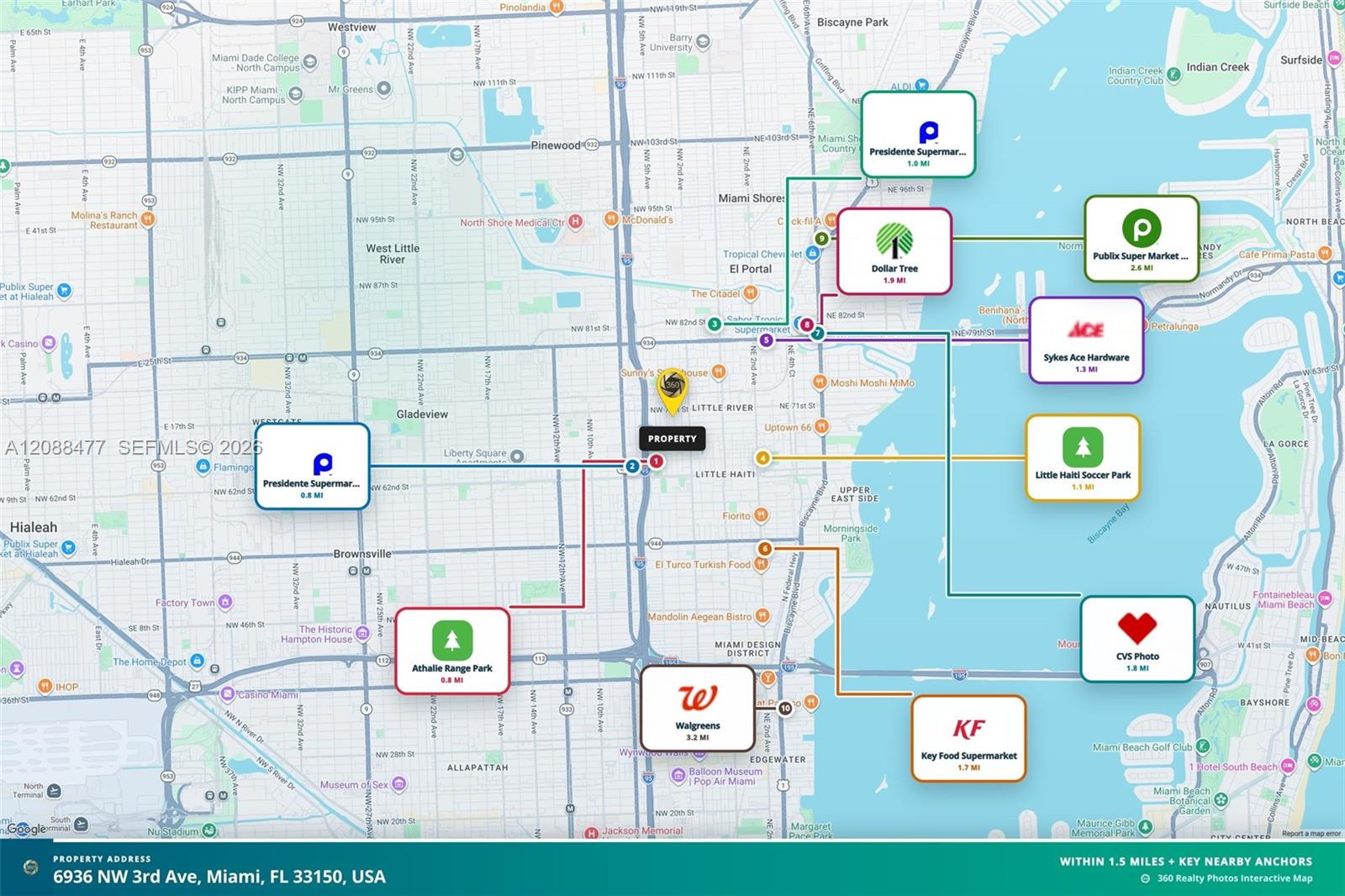The image size is (1345, 896).
Task: Click the Uptown 66 restaurant pin
Action: click(821, 427)
